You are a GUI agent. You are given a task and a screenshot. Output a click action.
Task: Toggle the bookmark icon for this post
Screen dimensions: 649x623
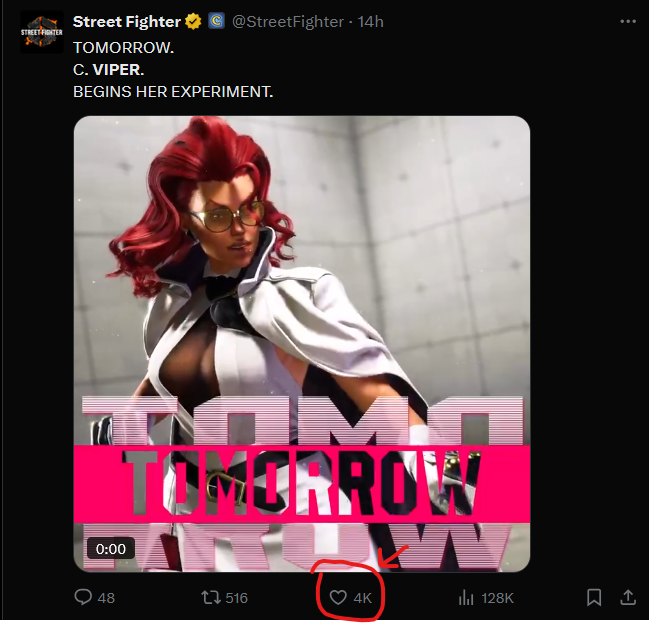click(x=594, y=597)
